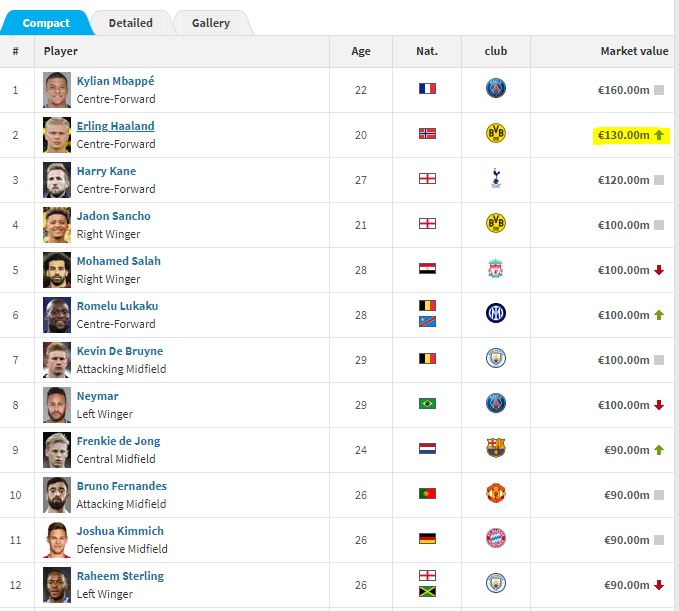Click green up arrow beside Haaland's value
679x611 pixels.
(x=659, y=135)
